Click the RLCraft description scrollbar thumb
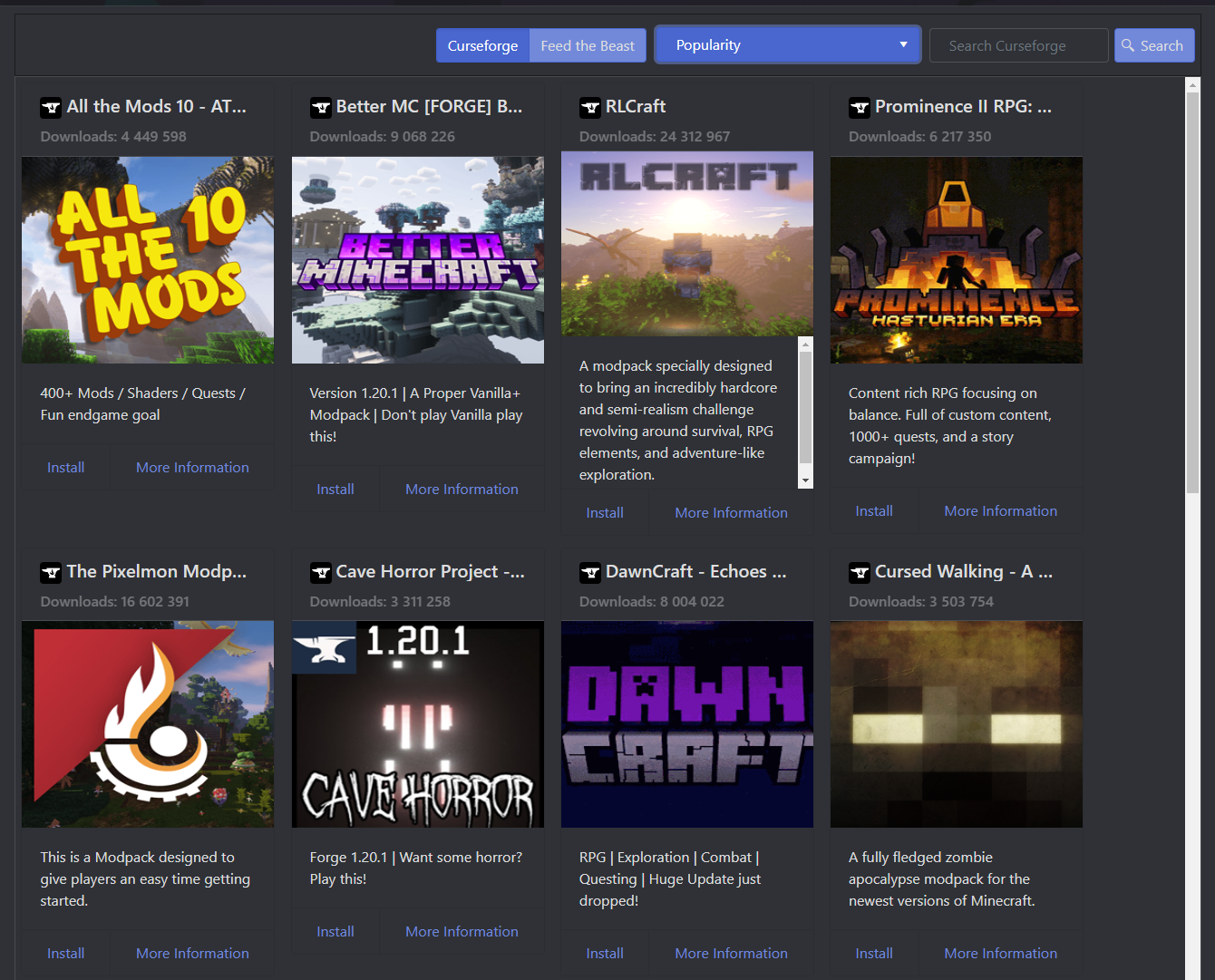This screenshot has height=980, width=1215. [x=805, y=408]
